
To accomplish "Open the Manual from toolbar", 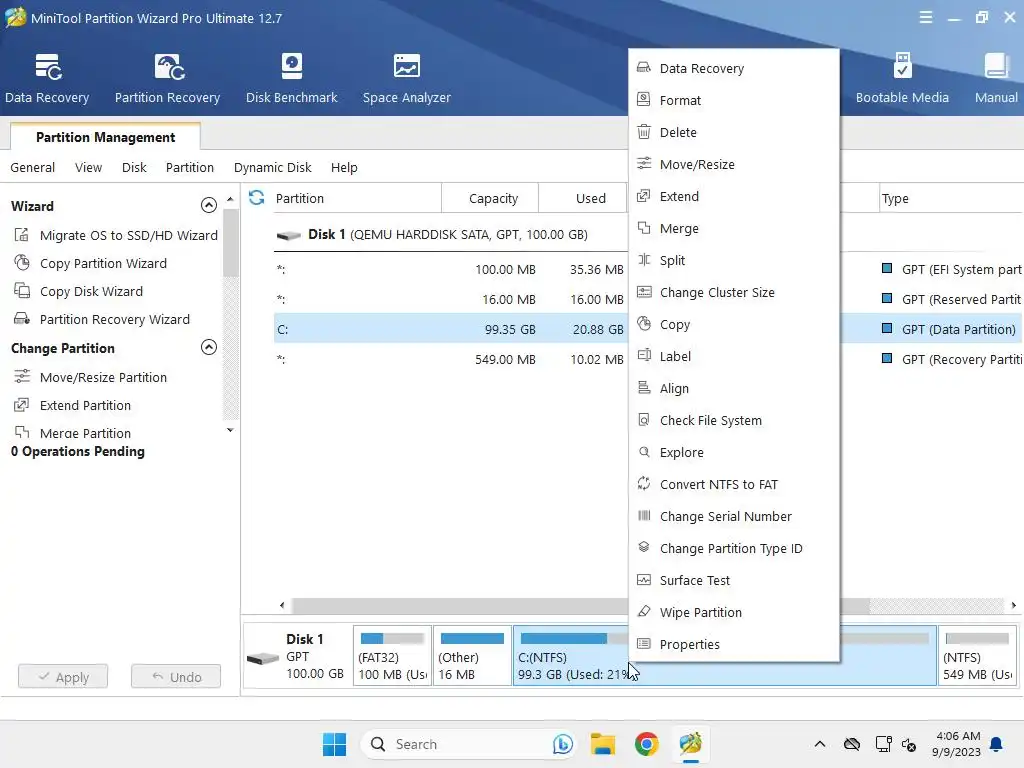I will [996, 78].
